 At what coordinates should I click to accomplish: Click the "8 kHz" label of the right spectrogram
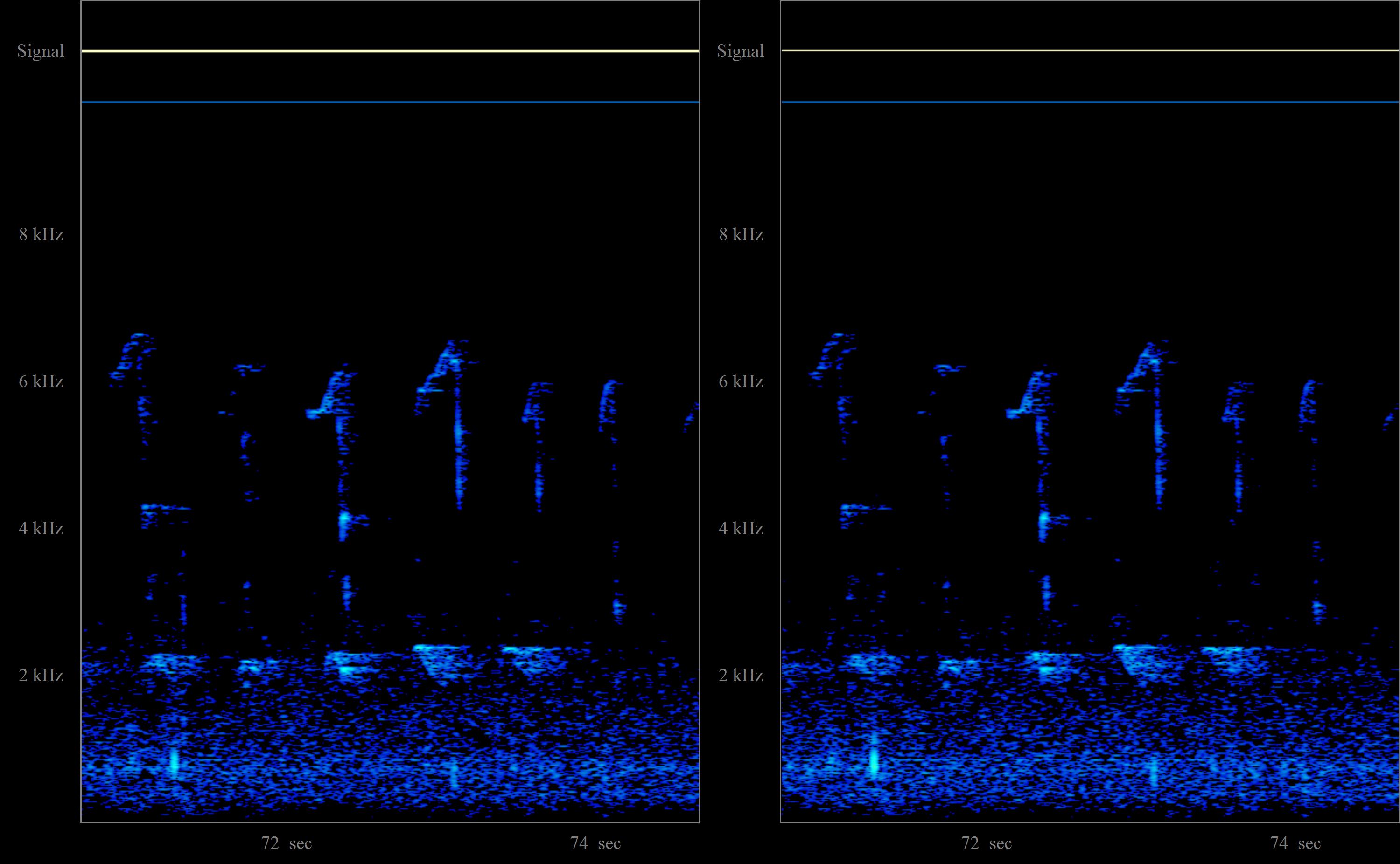tap(741, 234)
